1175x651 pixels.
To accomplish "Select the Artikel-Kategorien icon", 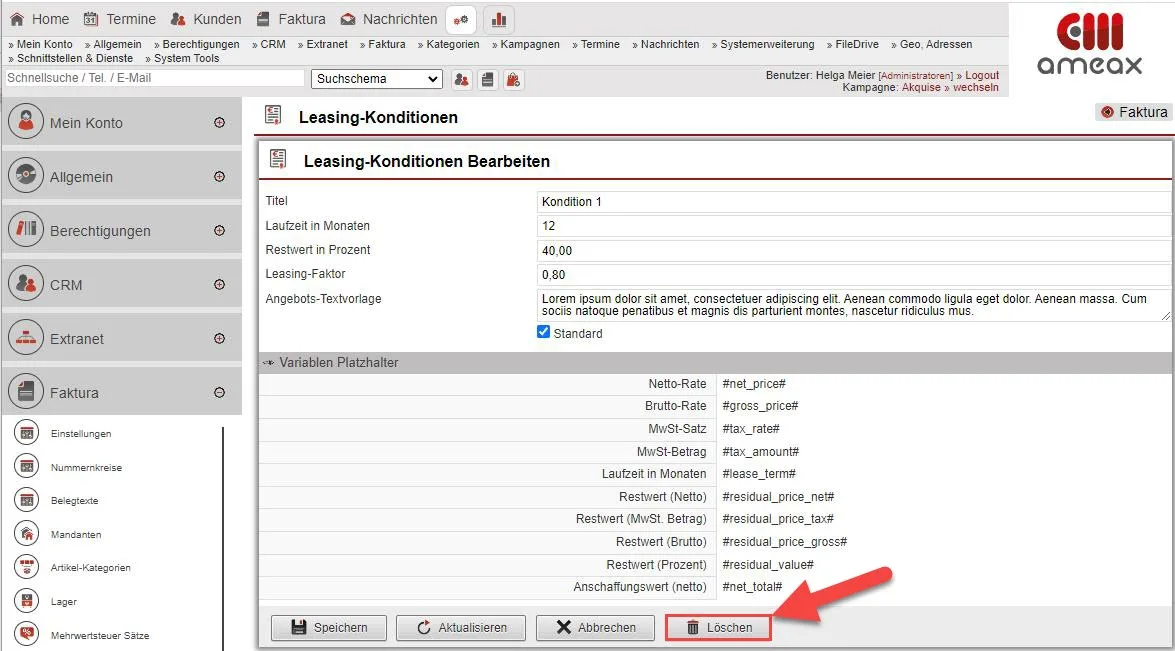I will (28, 568).
